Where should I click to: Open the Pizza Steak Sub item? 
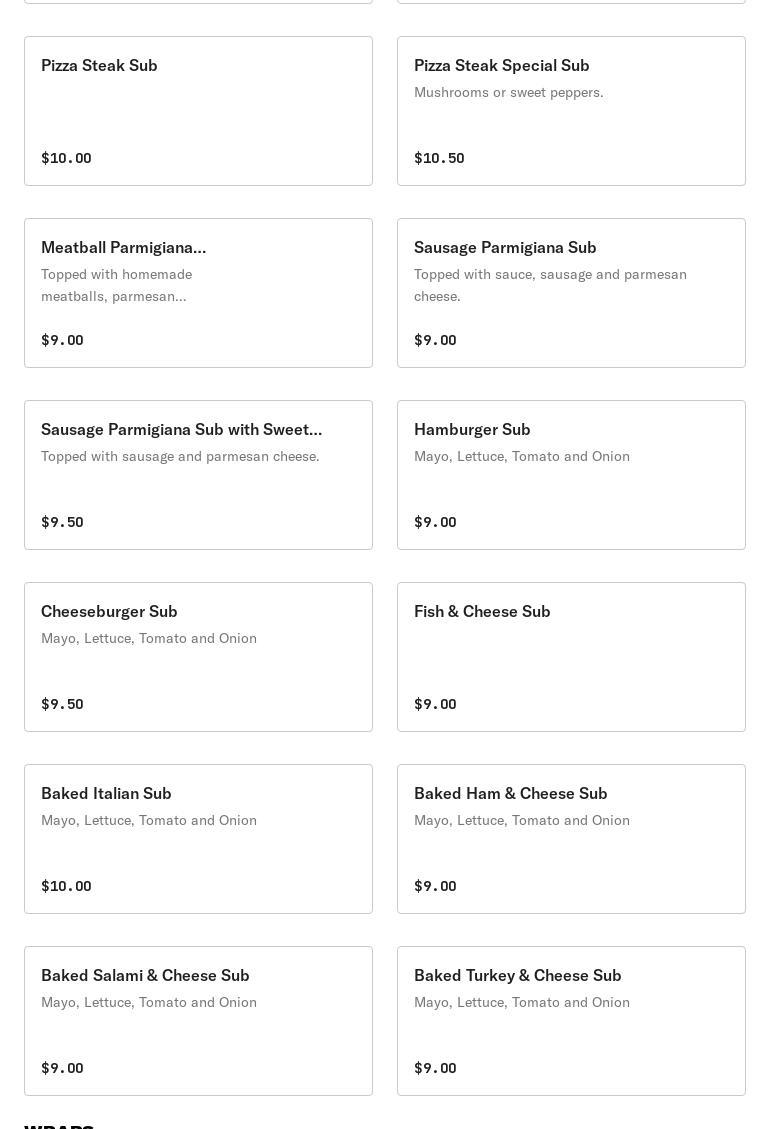198,111
